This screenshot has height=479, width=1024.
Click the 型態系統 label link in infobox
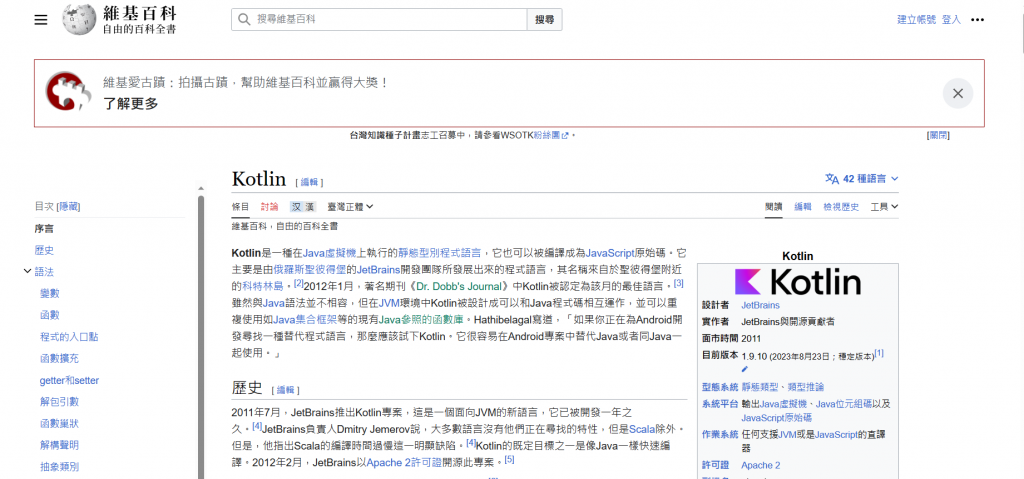click(720, 387)
